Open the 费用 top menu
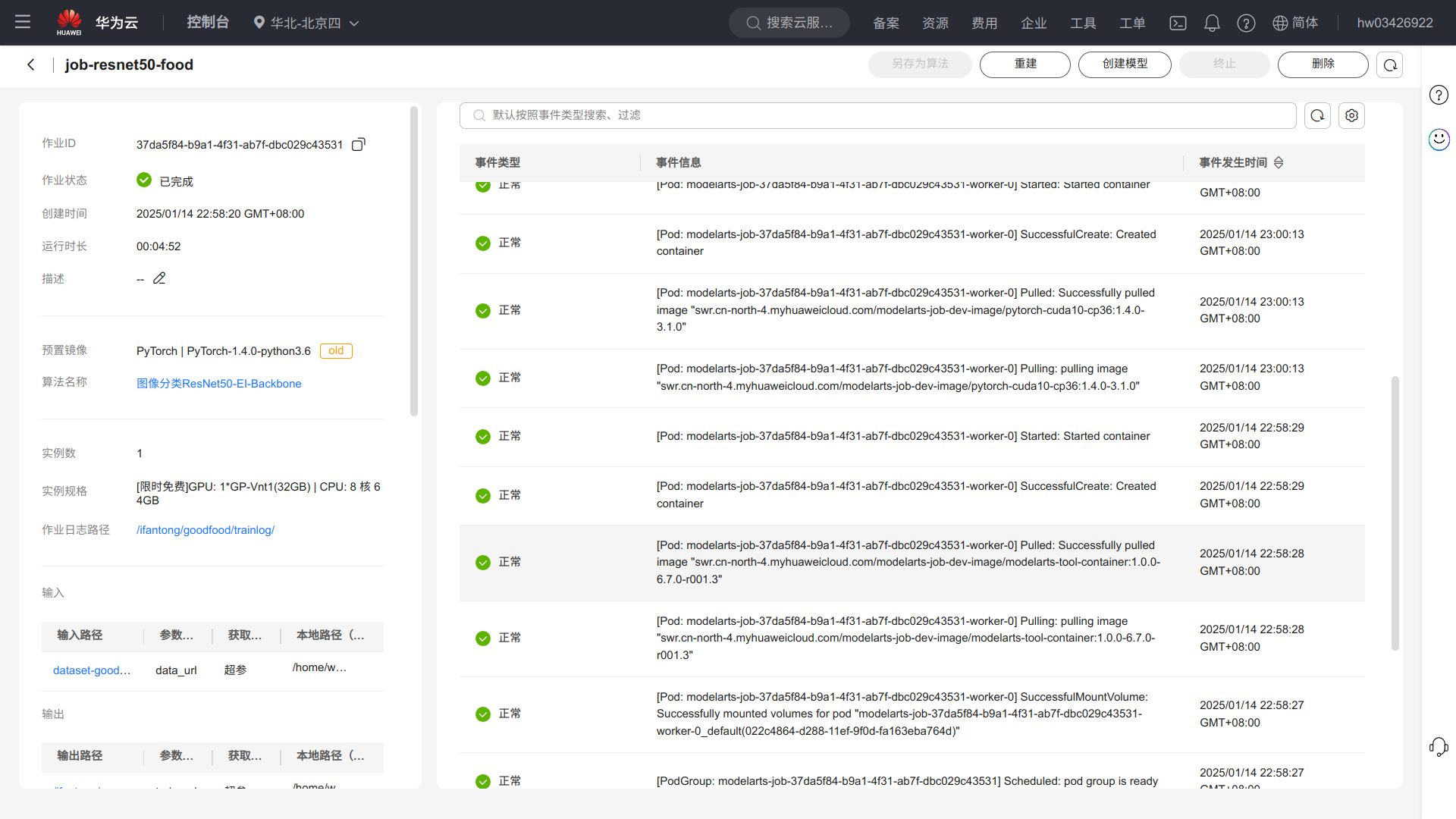The height and width of the screenshot is (819, 1456). point(984,23)
